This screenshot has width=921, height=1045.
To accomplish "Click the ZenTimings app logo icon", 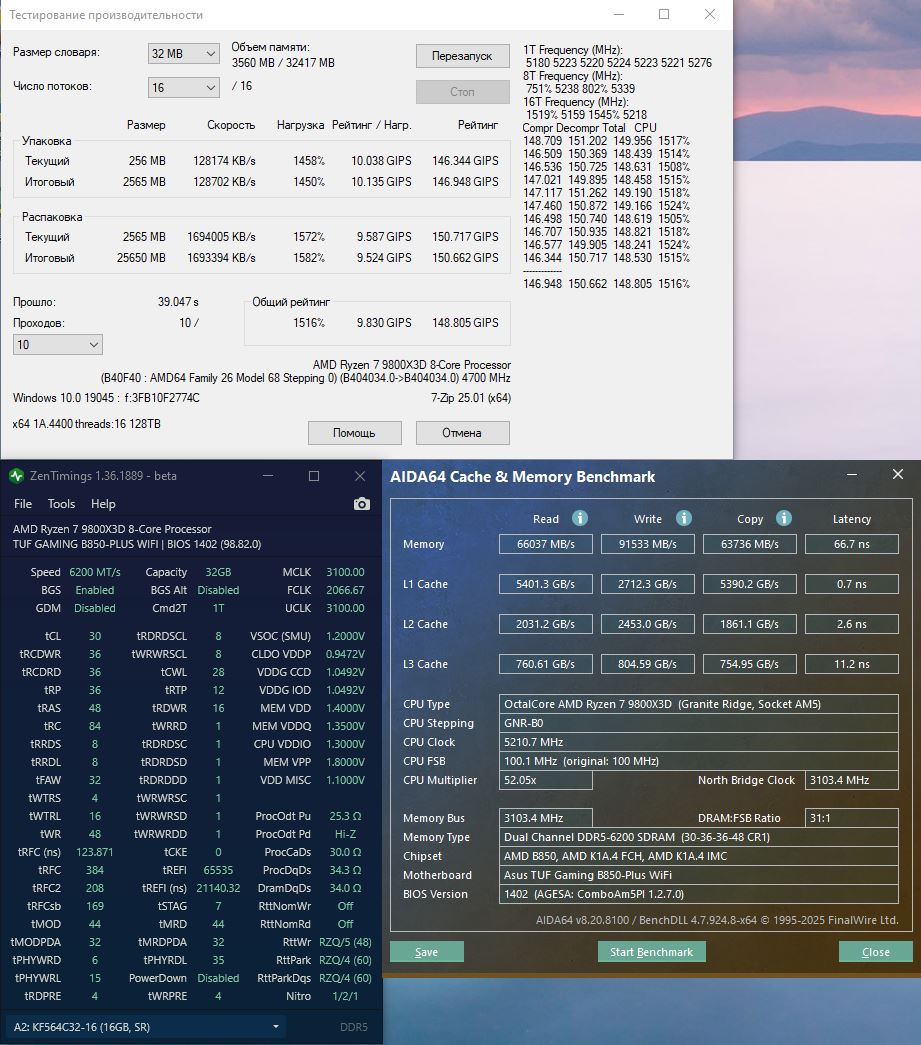I will (16, 476).
